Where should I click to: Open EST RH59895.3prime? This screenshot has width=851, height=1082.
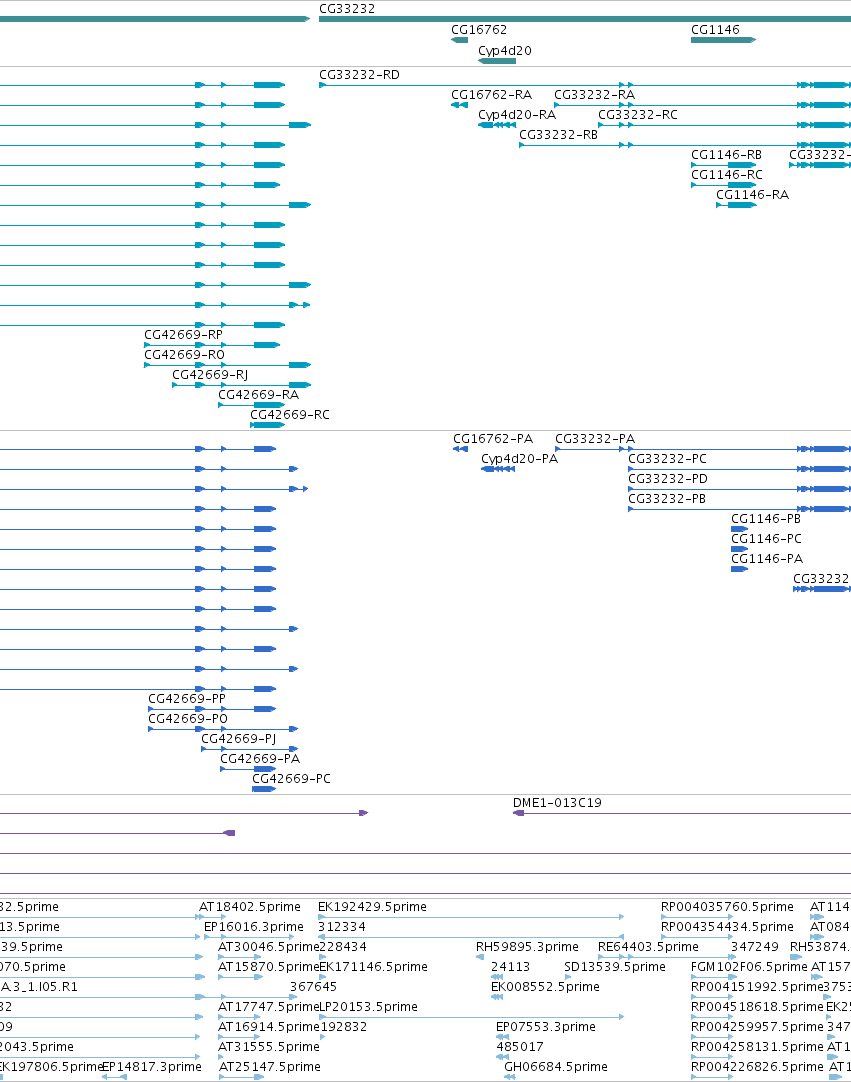[x=527, y=947]
